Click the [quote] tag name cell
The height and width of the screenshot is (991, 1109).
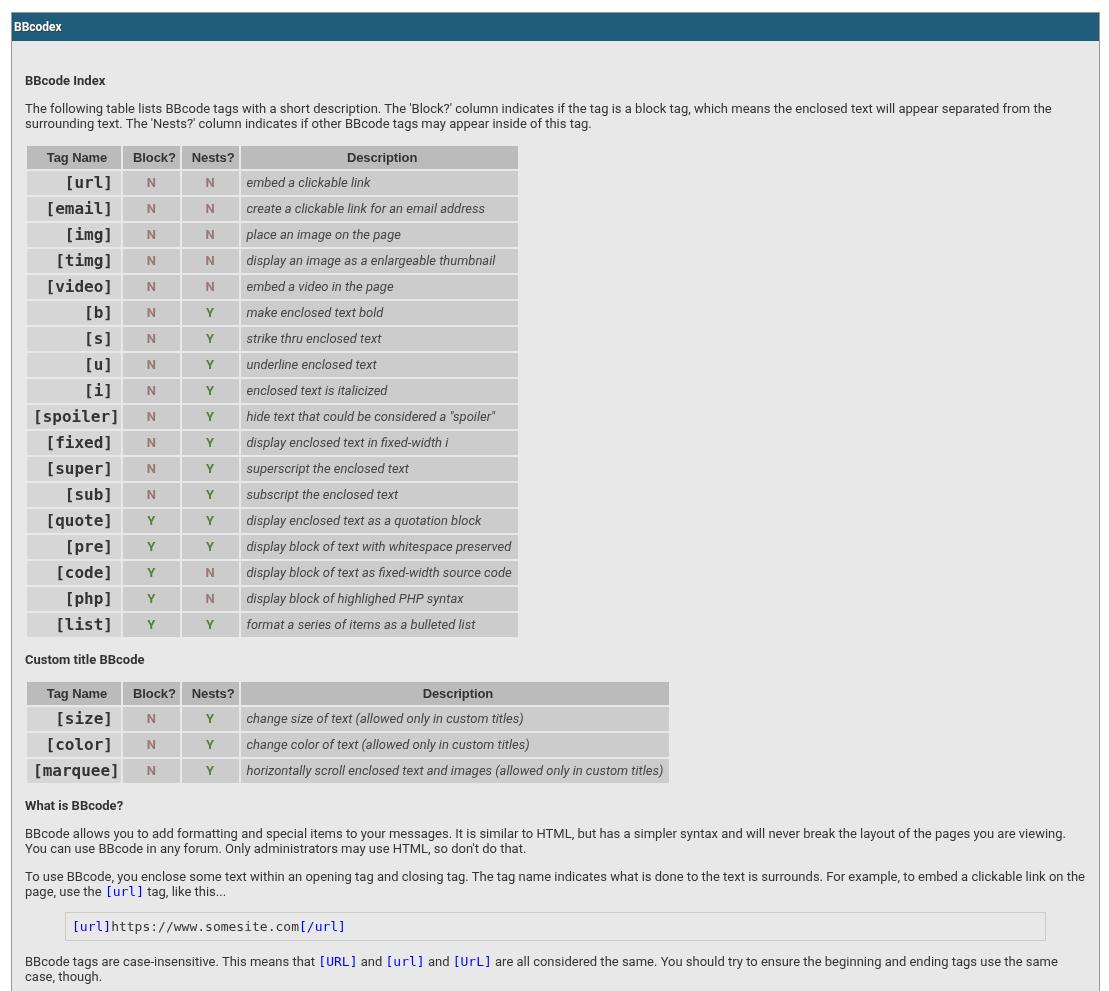[74, 521]
